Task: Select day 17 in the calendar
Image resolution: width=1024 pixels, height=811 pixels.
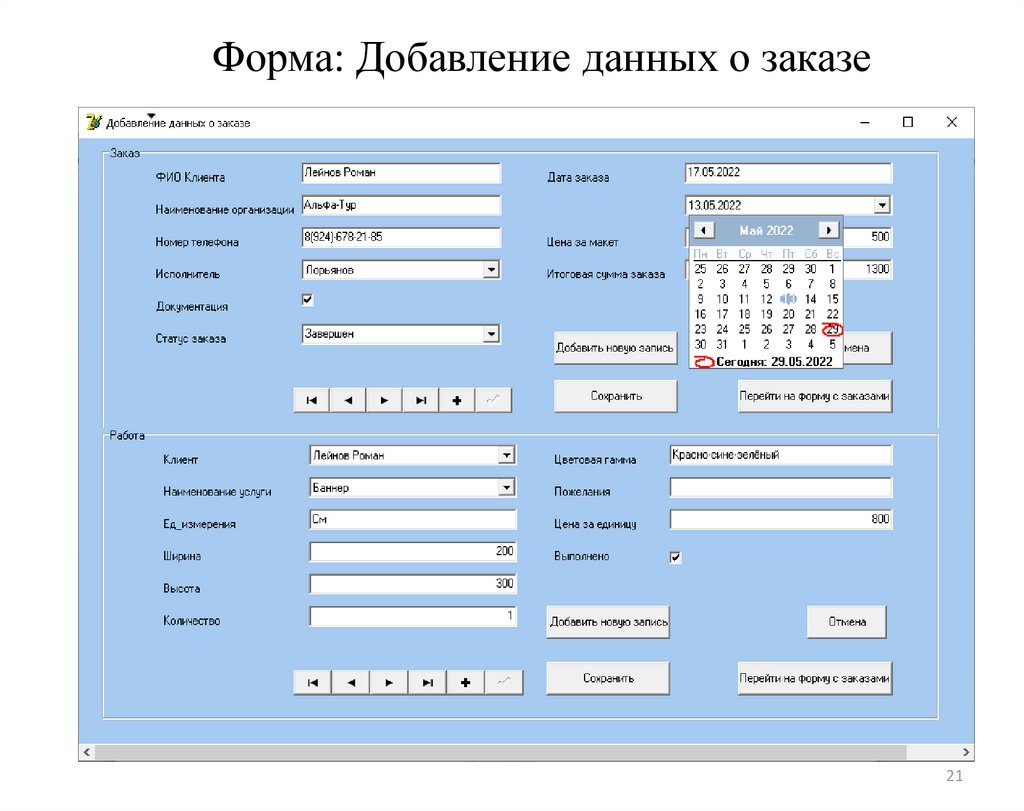Action: (x=722, y=314)
